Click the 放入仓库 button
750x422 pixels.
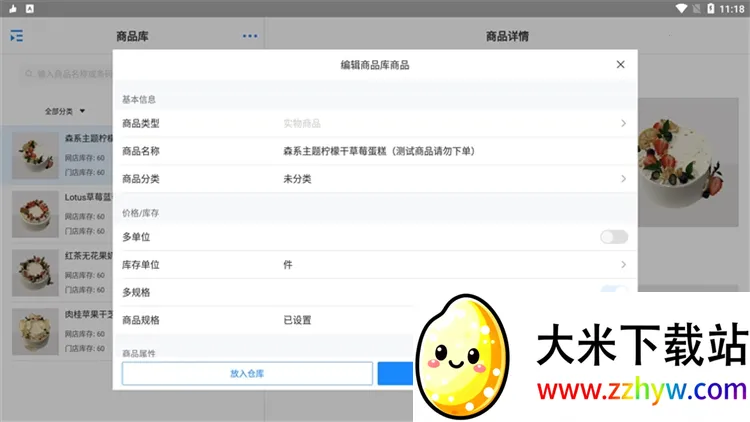pos(246,373)
